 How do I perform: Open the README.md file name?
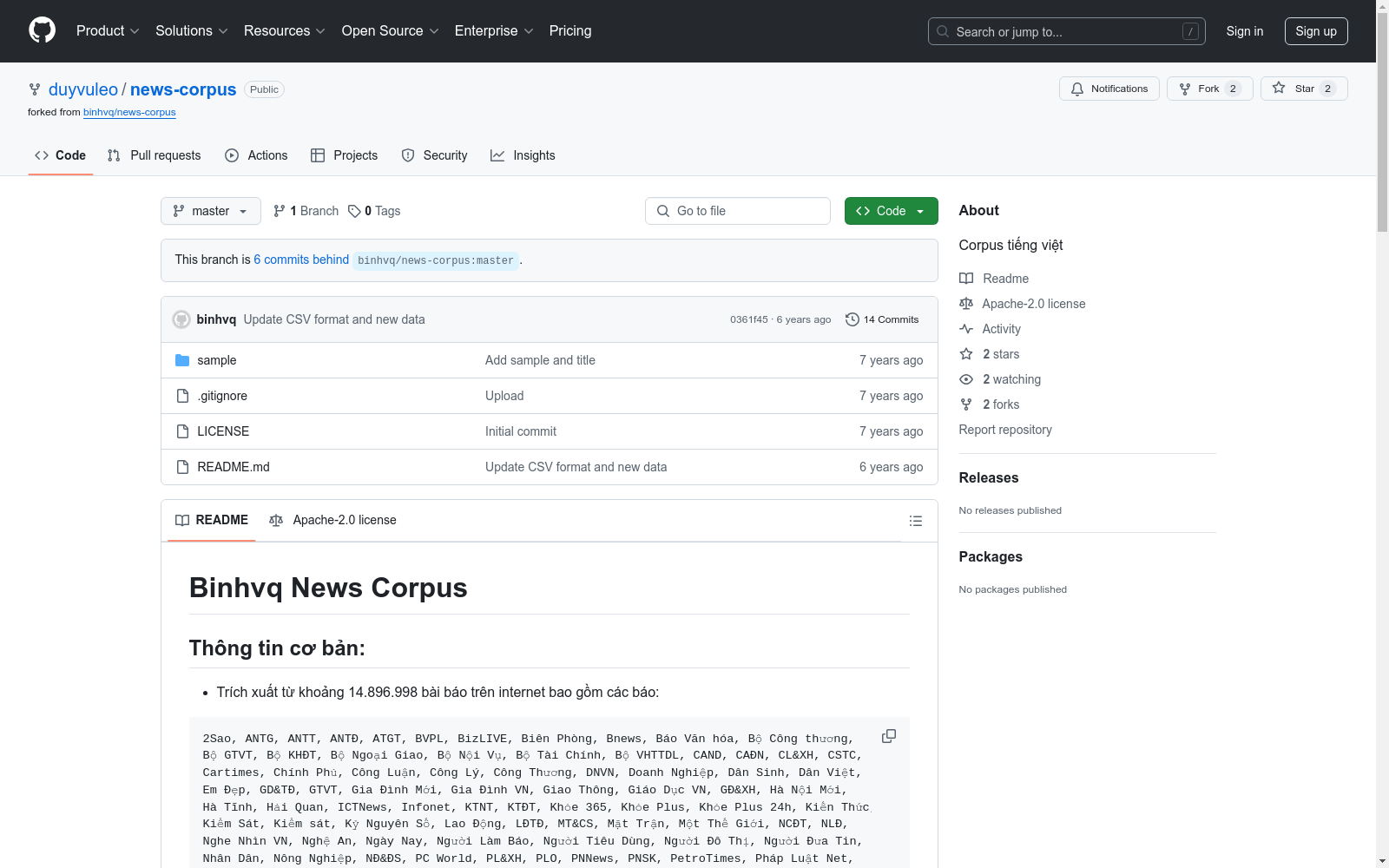coord(234,467)
